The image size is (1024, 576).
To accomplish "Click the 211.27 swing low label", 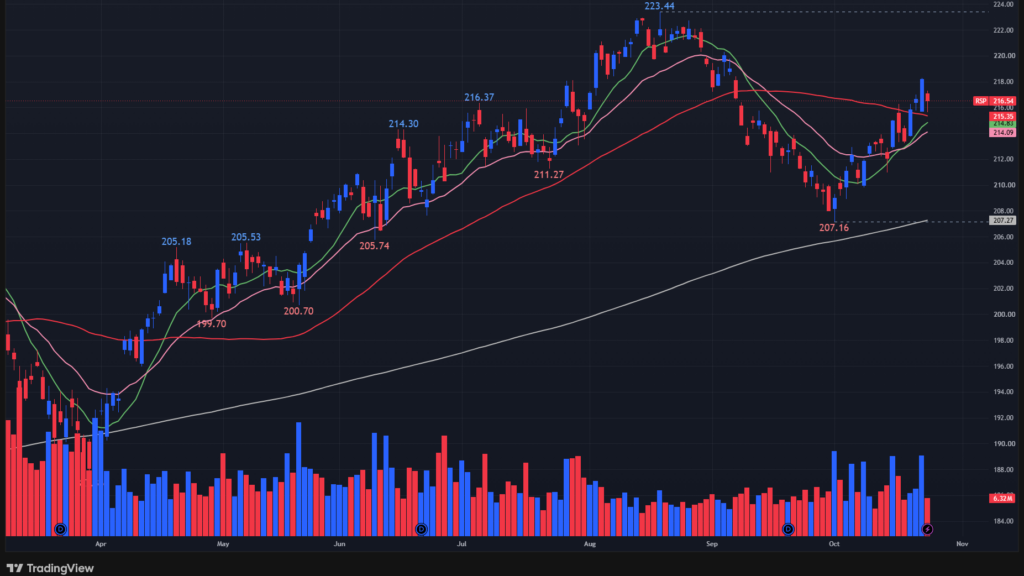I will [549, 174].
